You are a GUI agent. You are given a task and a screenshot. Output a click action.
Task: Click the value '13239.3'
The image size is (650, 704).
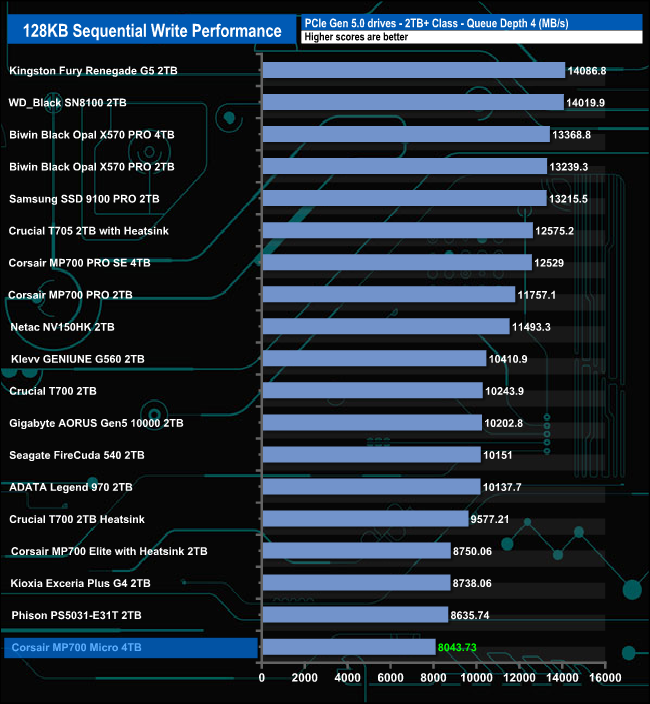click(569, 167)
